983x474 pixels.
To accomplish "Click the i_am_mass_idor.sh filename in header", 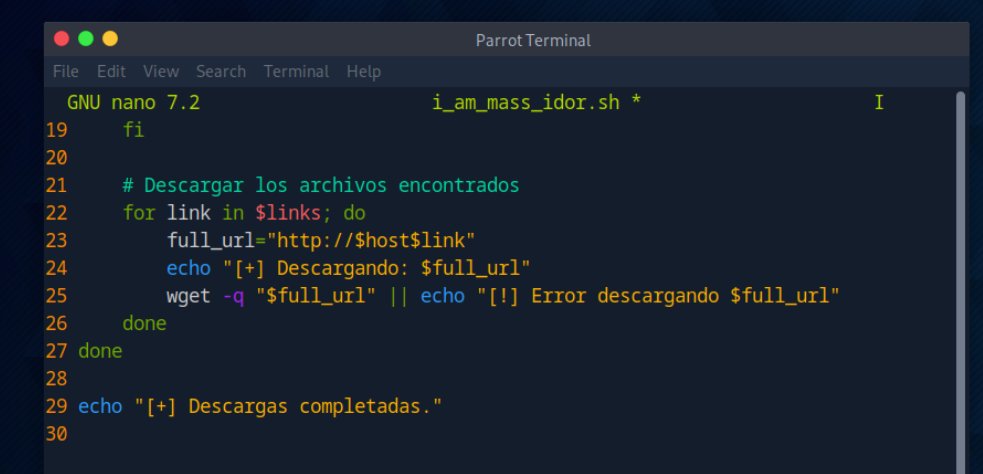I will click(525, 103).
